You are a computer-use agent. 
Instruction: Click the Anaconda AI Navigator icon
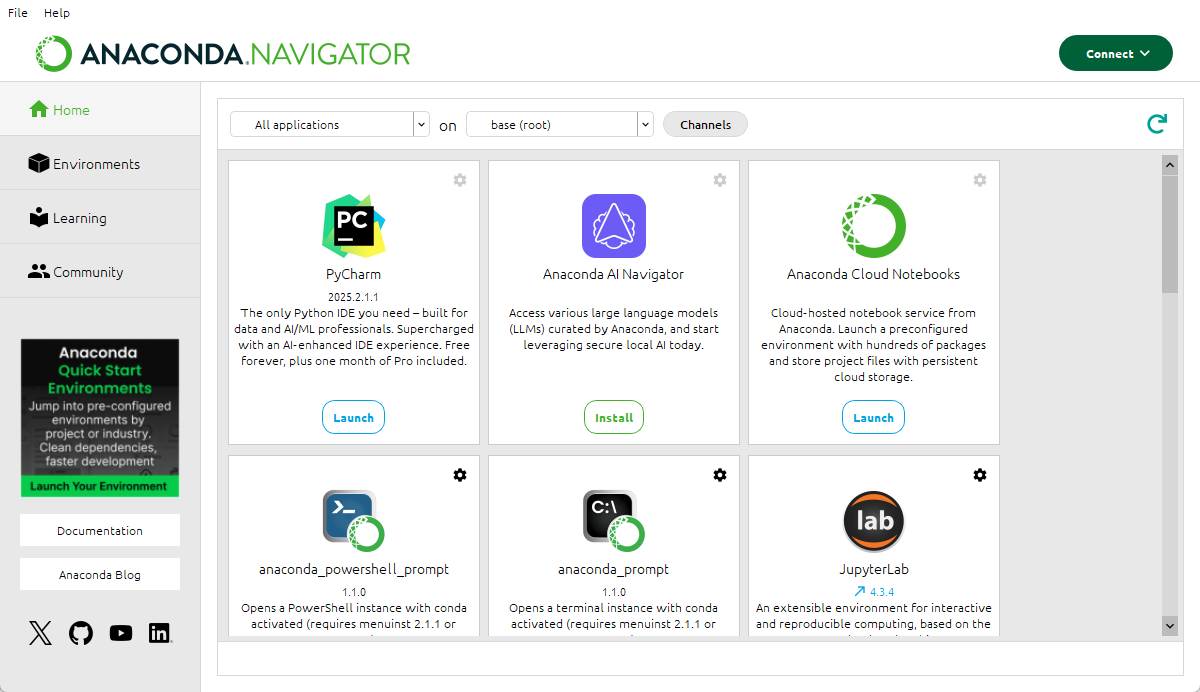coord(614,226)
